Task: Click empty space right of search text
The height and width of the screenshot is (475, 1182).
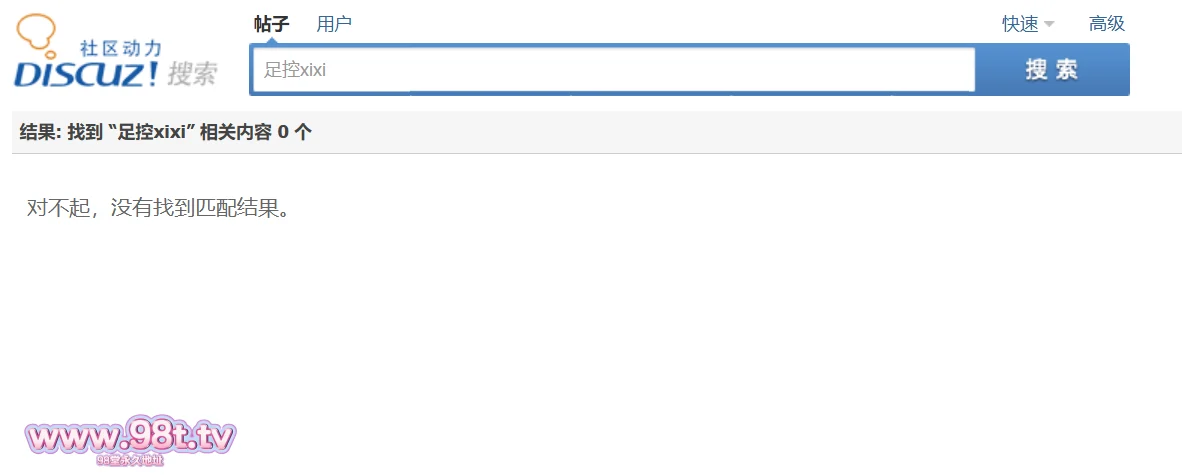Action: [650, 70]
